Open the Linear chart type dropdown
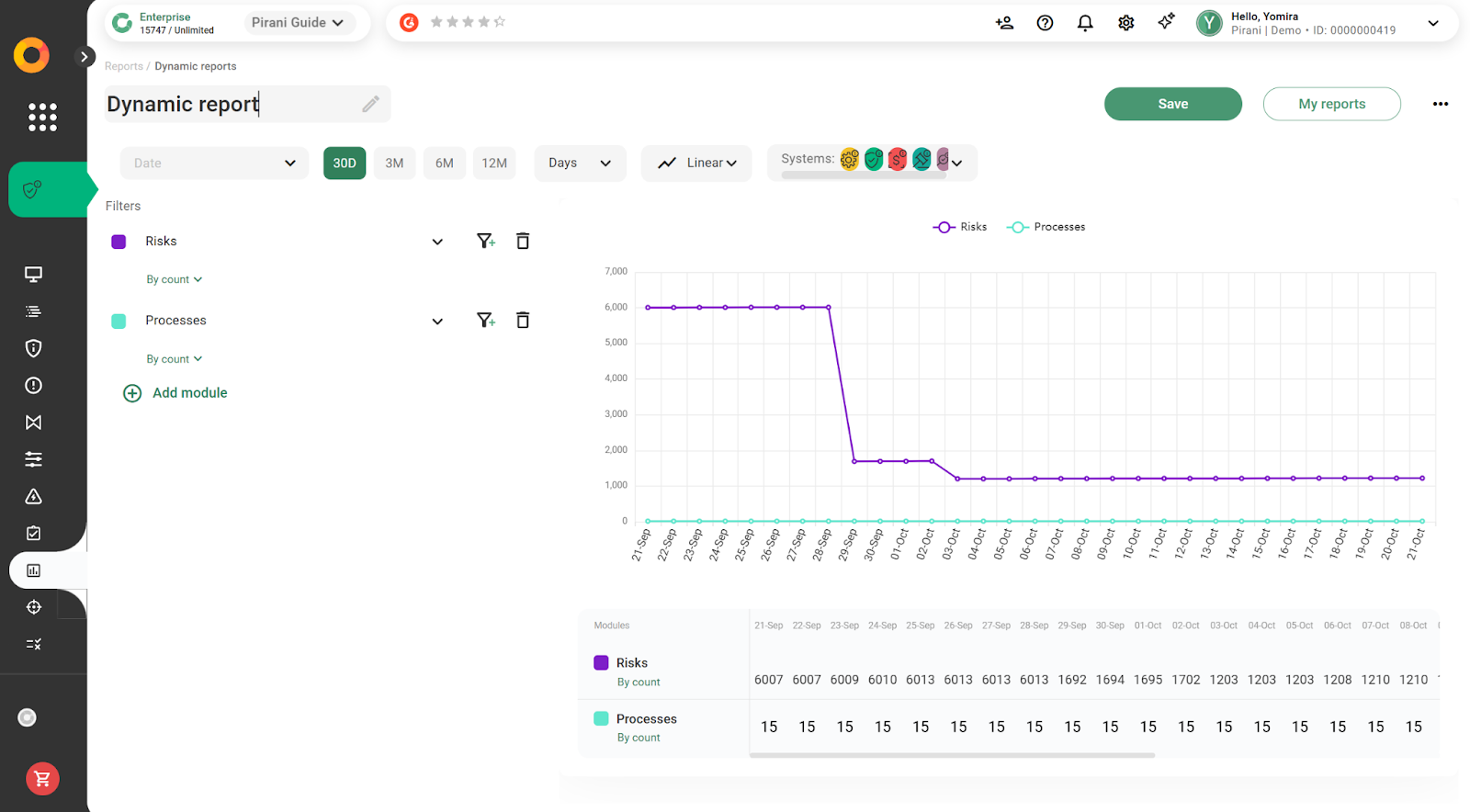Viewport: 1470px width, 812px height. click(696, 163)
